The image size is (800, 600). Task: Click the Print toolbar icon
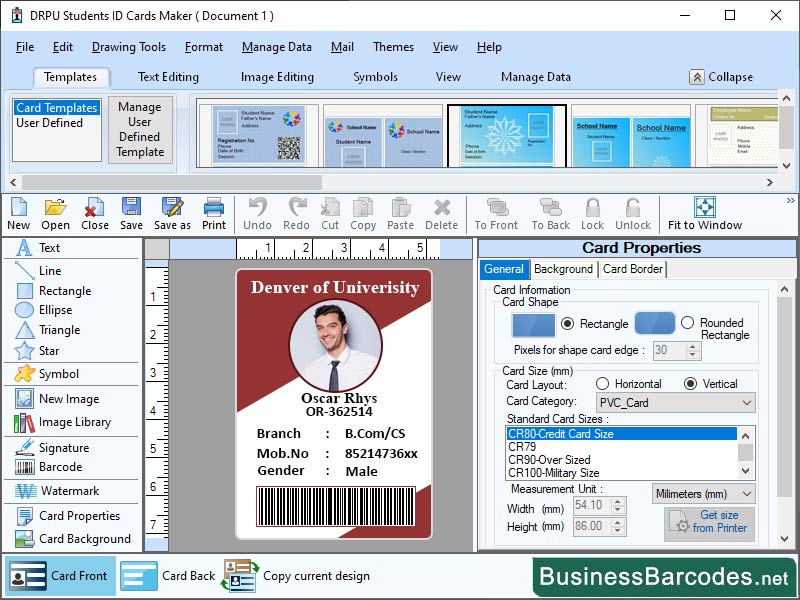pos(213,212)
